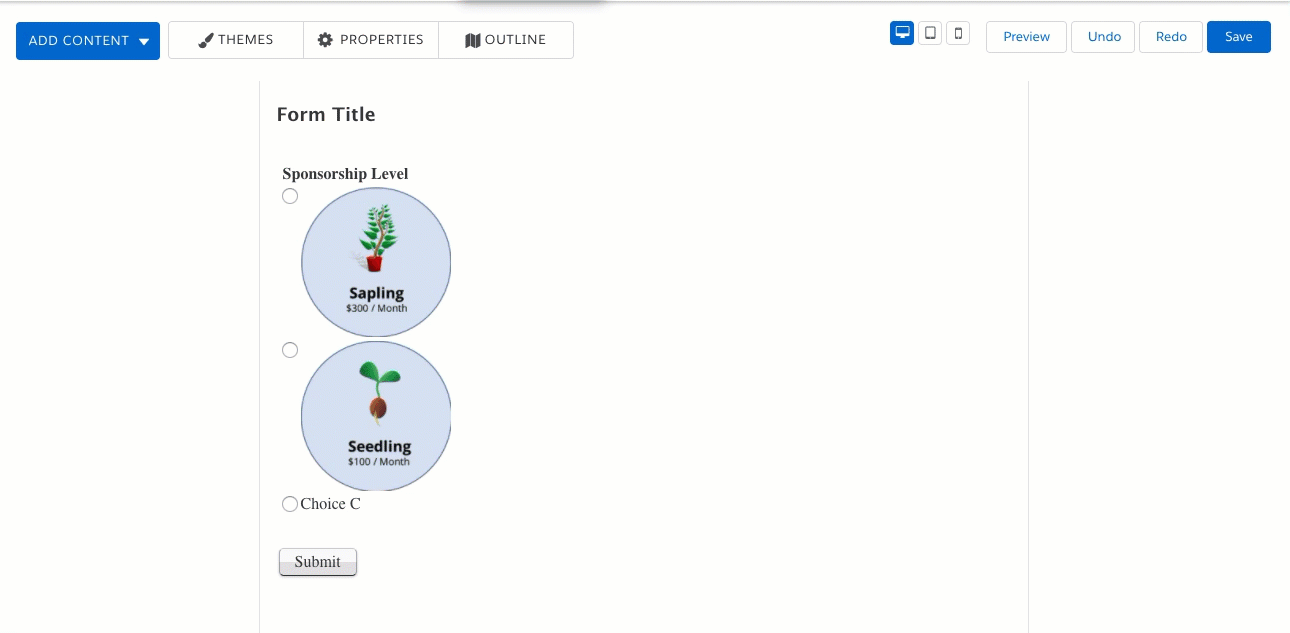Click the Redo button
Viewport: 1290px width, 633px height.
pos(1171,37)
